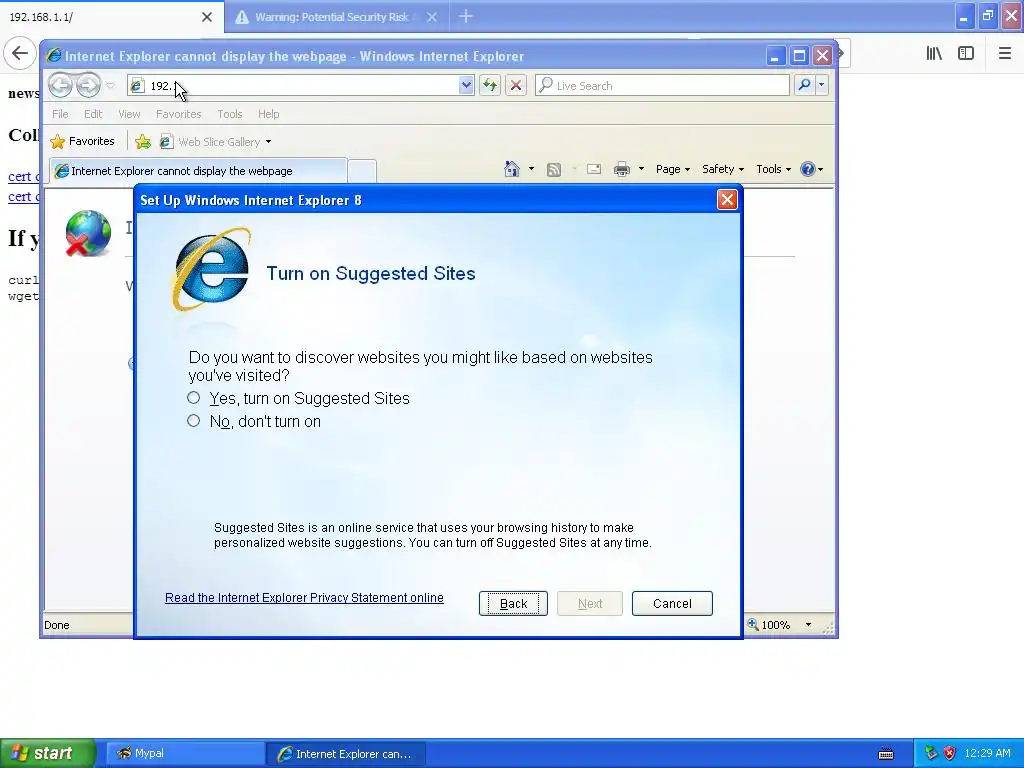Open search provider dropdown arrow
Viewport: 1024px width, 768px height.
(822, 85)
